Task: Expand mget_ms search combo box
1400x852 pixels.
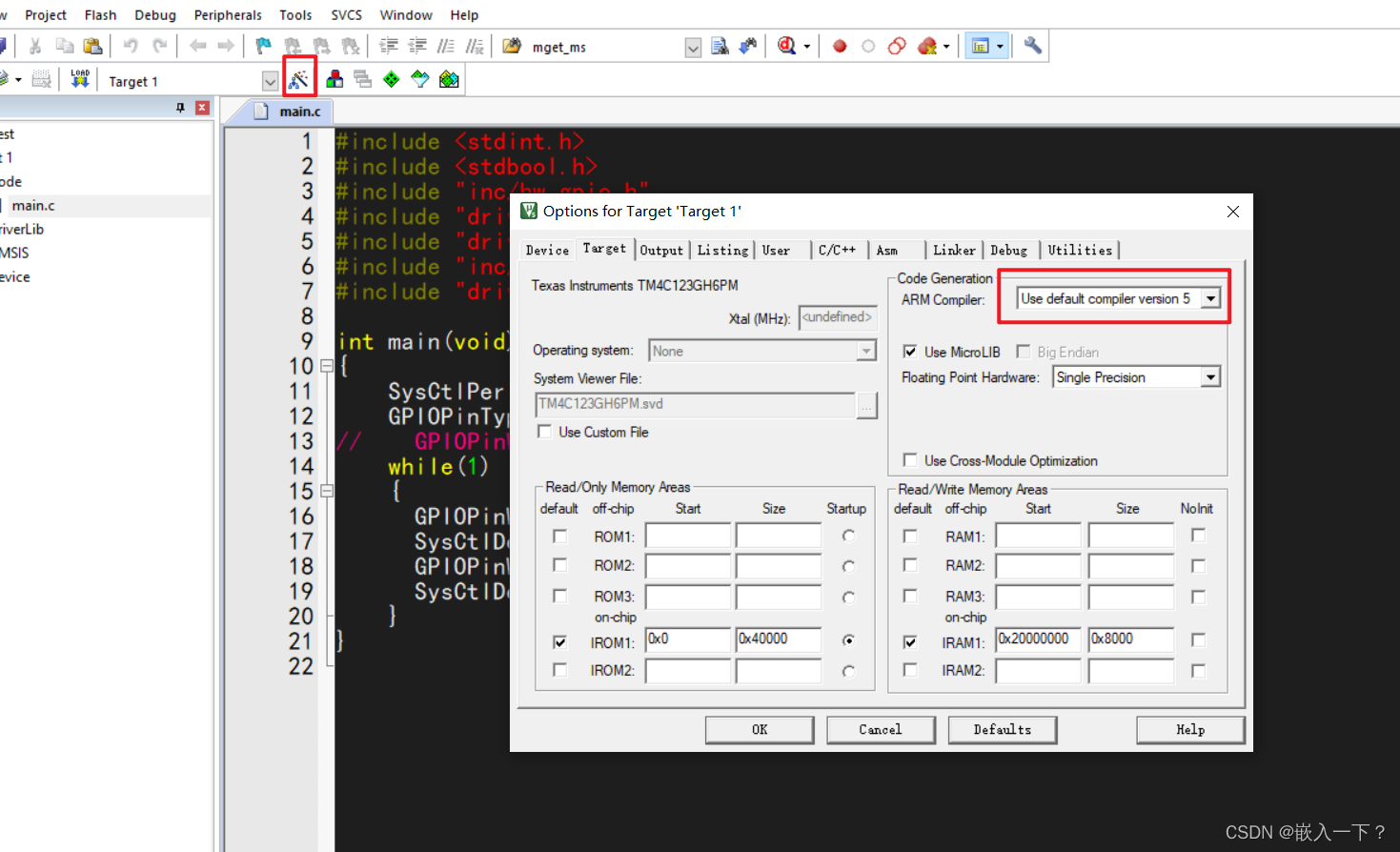Action: tap(693, 48)
